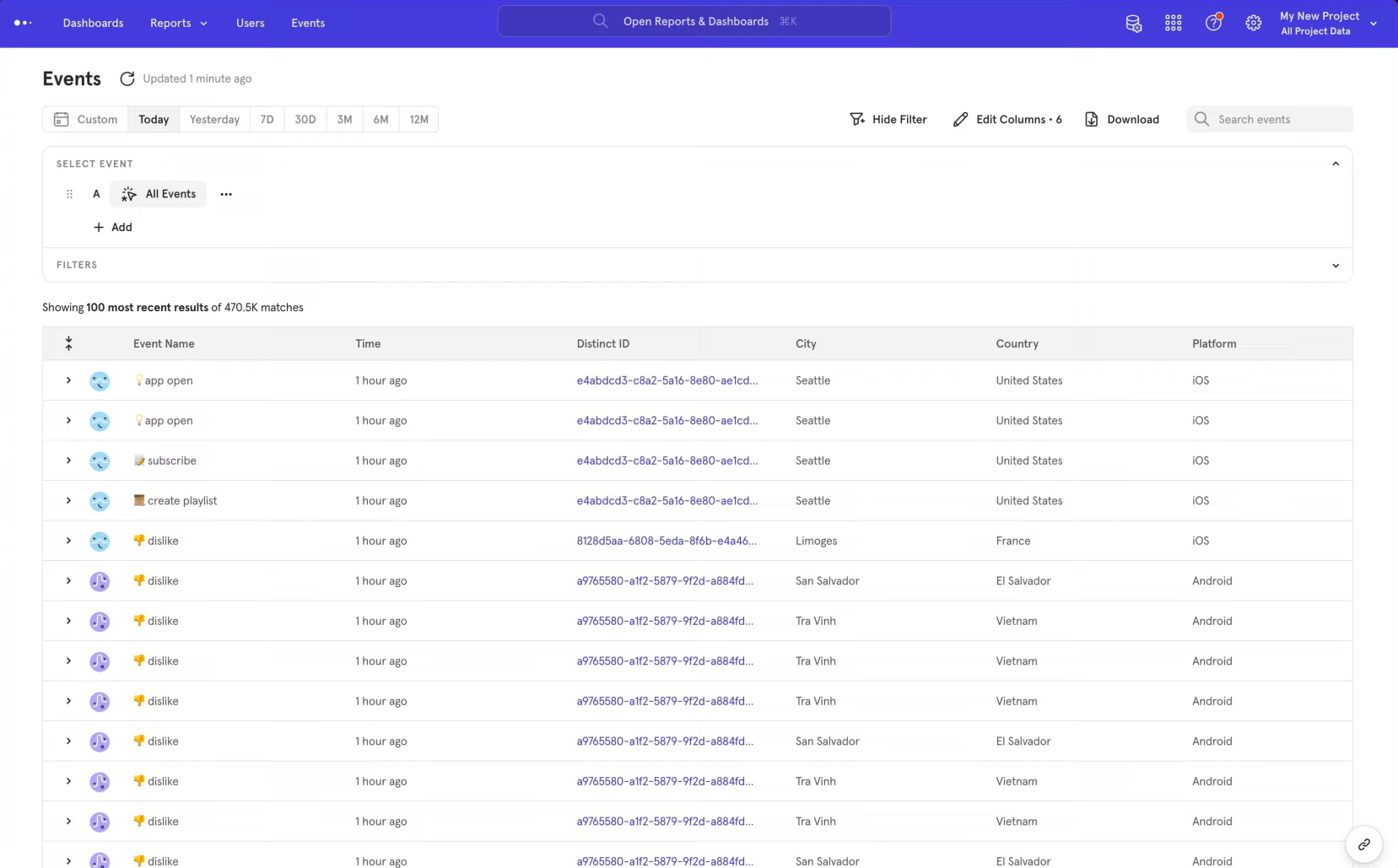Click the Download button
The height and width of the screenshot is (868, 1398).
point(1121,120)
